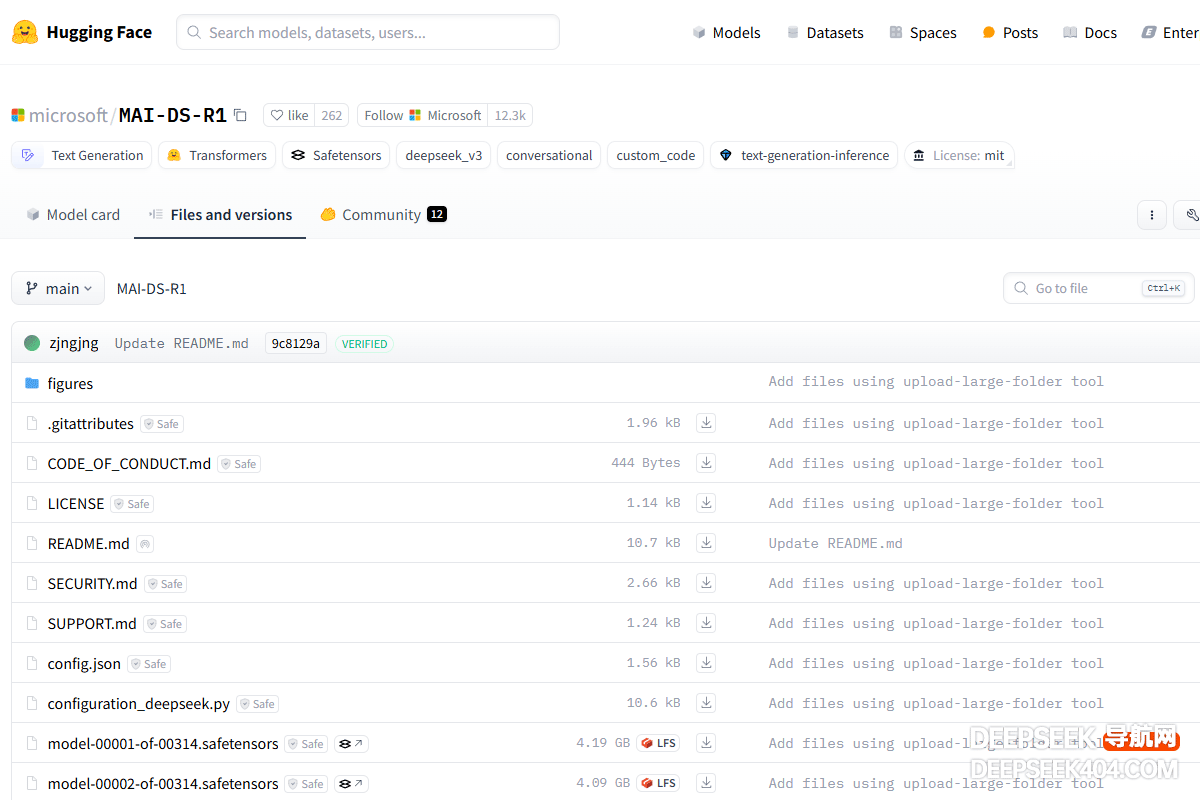Download the configuration_deepseek.py file
Image resolution: width=1200 pixels, height=800 pixels.
(x=706, y=703)
